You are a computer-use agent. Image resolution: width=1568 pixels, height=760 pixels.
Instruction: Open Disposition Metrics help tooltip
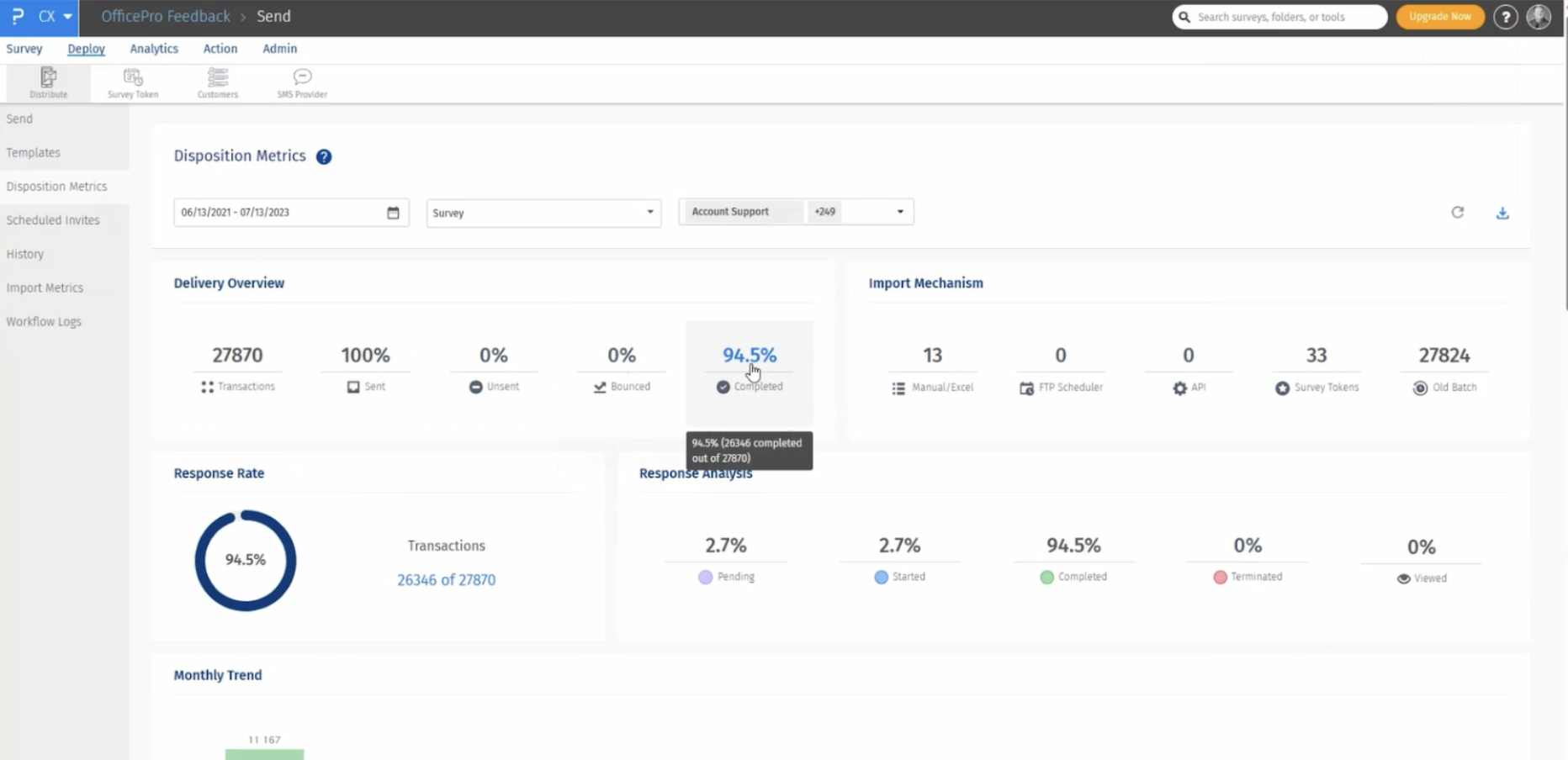(x=324, y=156)
